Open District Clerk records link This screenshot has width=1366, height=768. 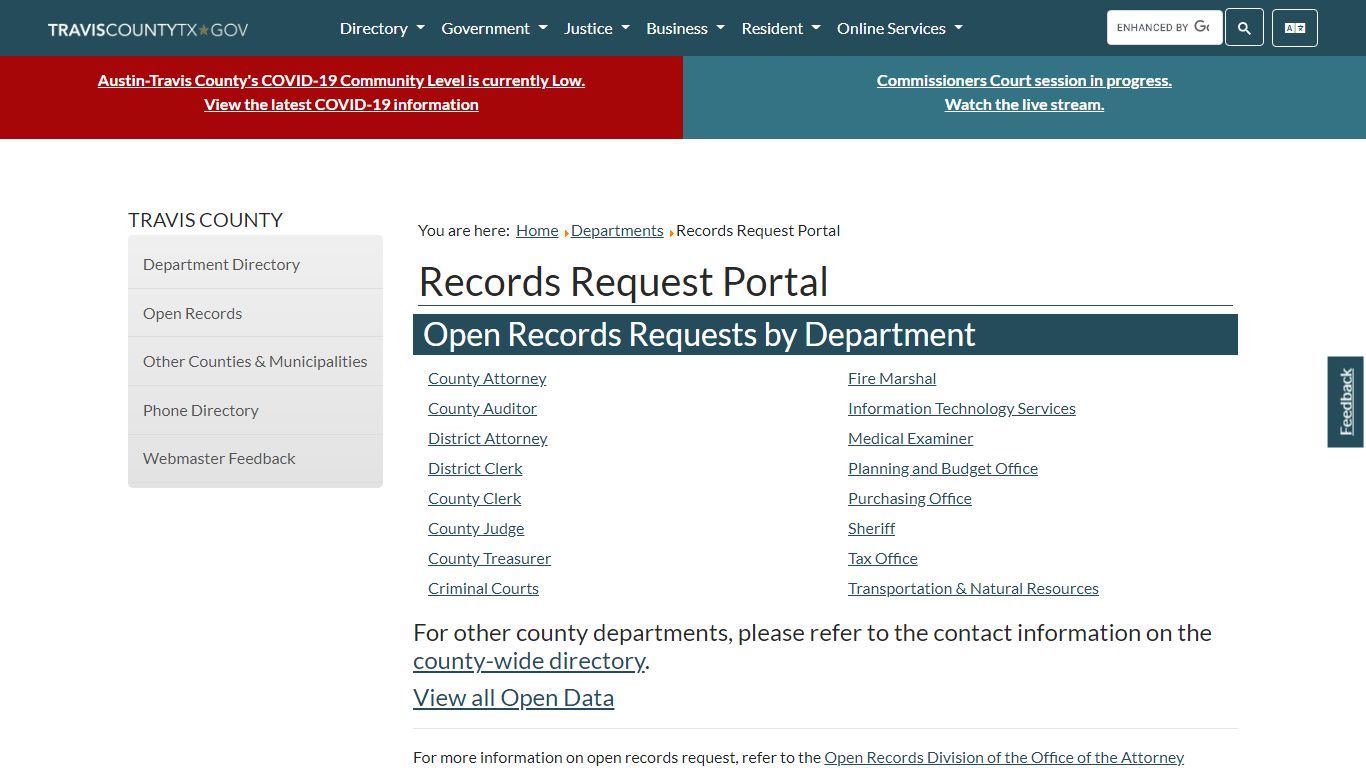click(475, 468)
